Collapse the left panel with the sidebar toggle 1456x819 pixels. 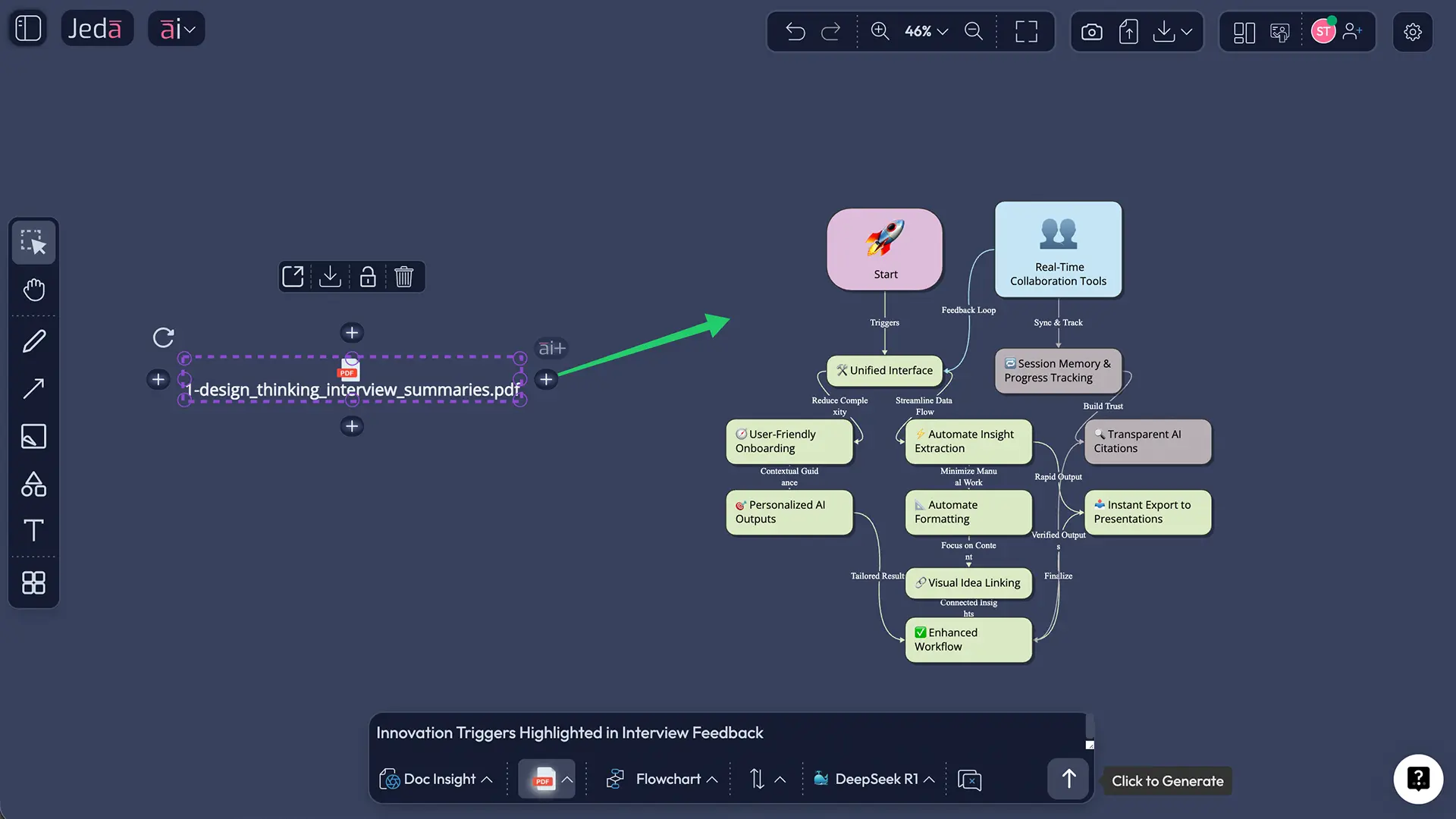pyautogui.click(x=27, y=28)
